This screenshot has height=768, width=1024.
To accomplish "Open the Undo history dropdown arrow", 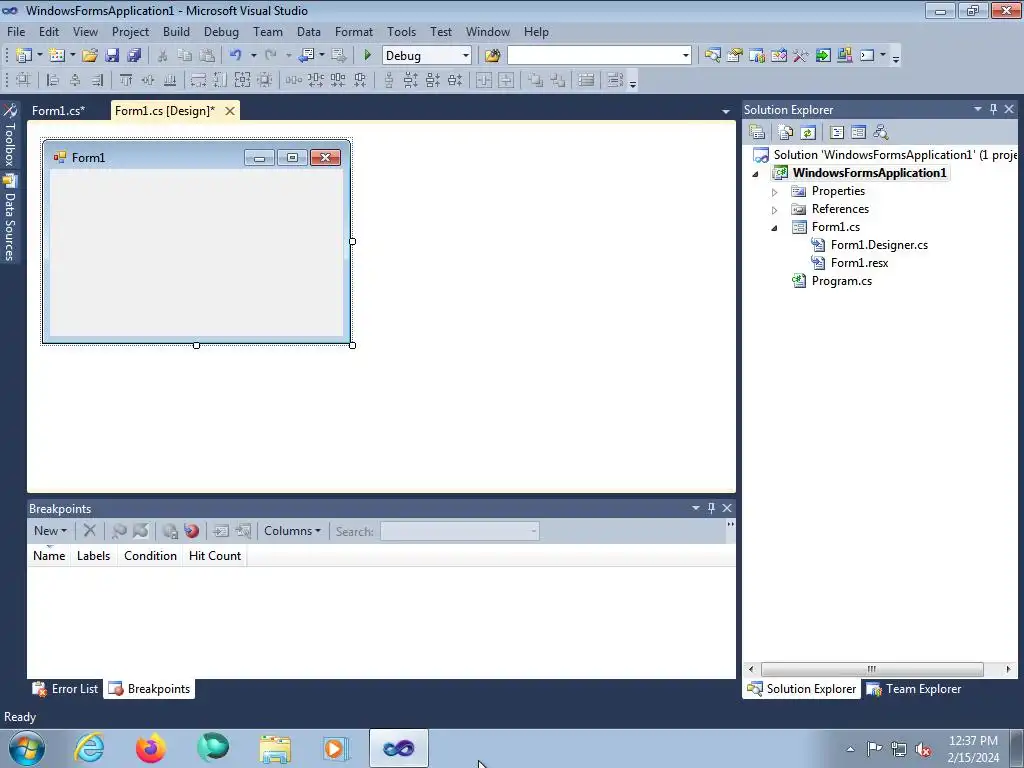I will click(253, 56).
